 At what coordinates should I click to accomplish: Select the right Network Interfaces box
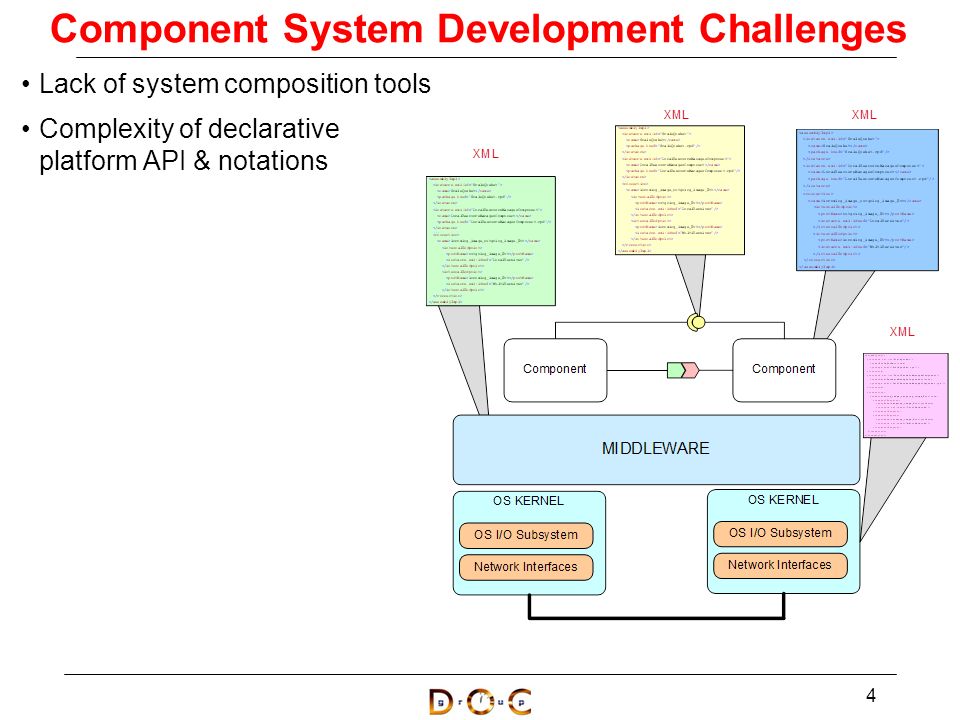[x=780, y=565]
